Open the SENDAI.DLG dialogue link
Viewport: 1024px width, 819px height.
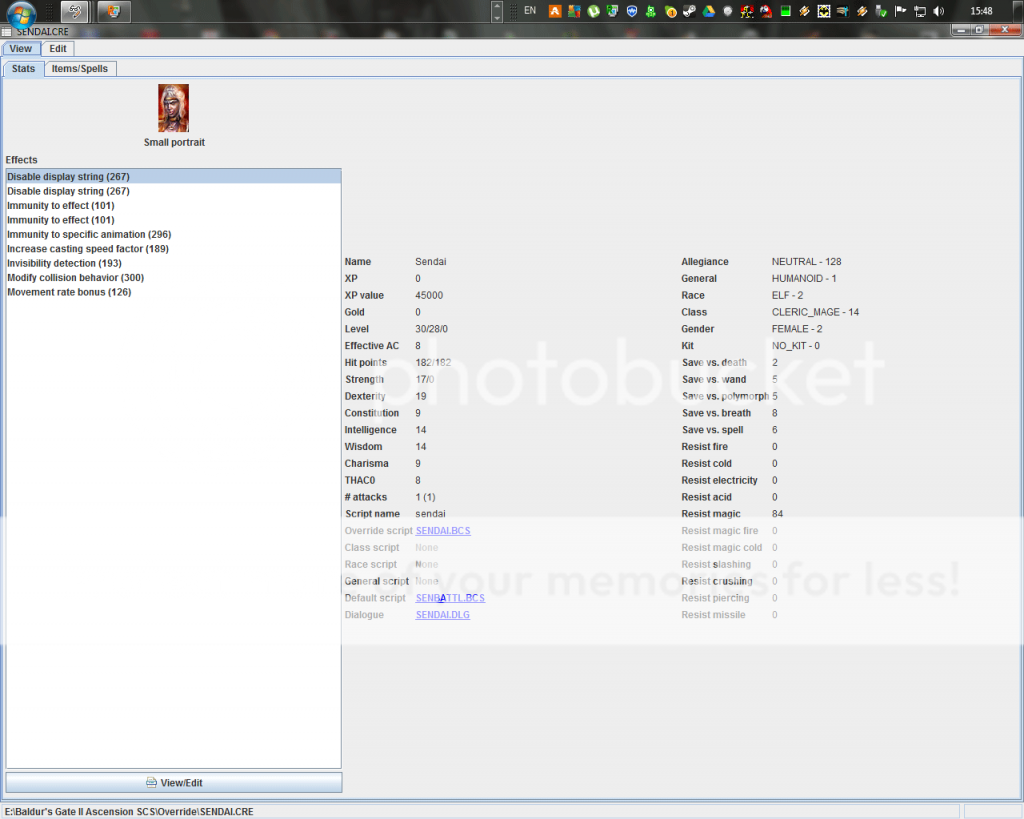click(442, 615)
